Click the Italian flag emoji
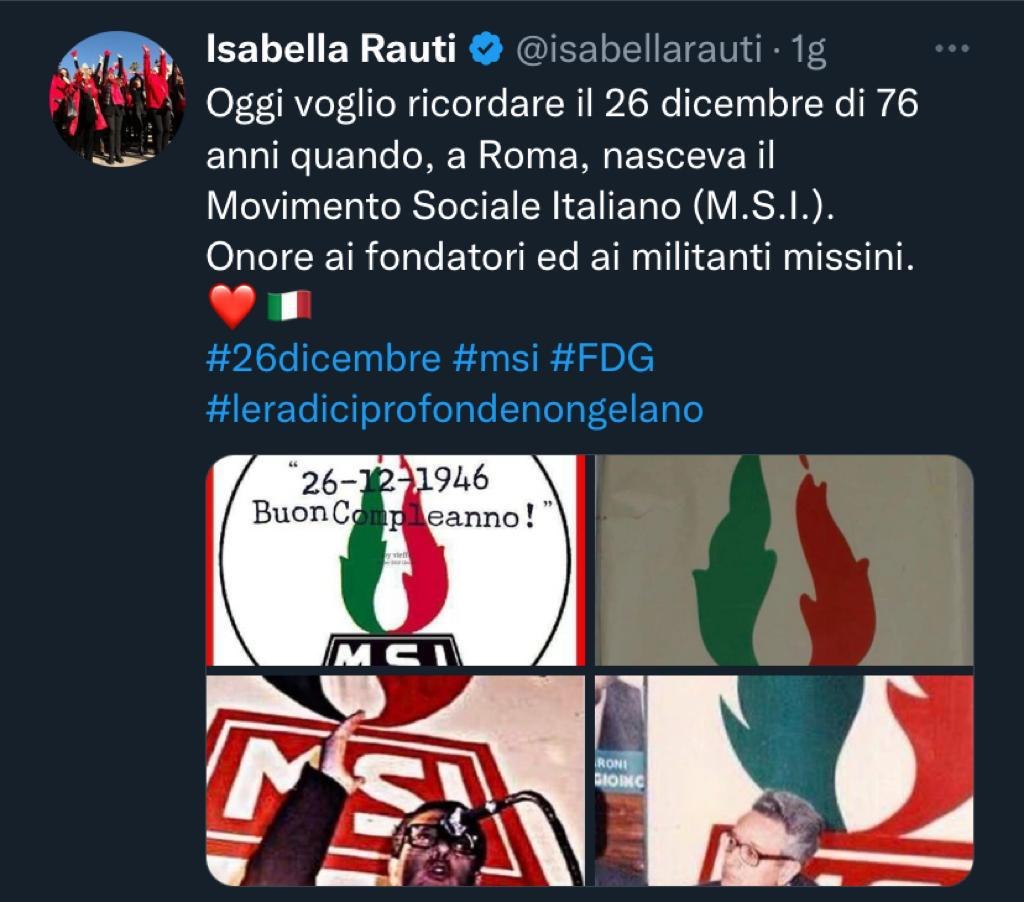The height and width of the screenshot is (902, 1024). click(x=289, y=306)
